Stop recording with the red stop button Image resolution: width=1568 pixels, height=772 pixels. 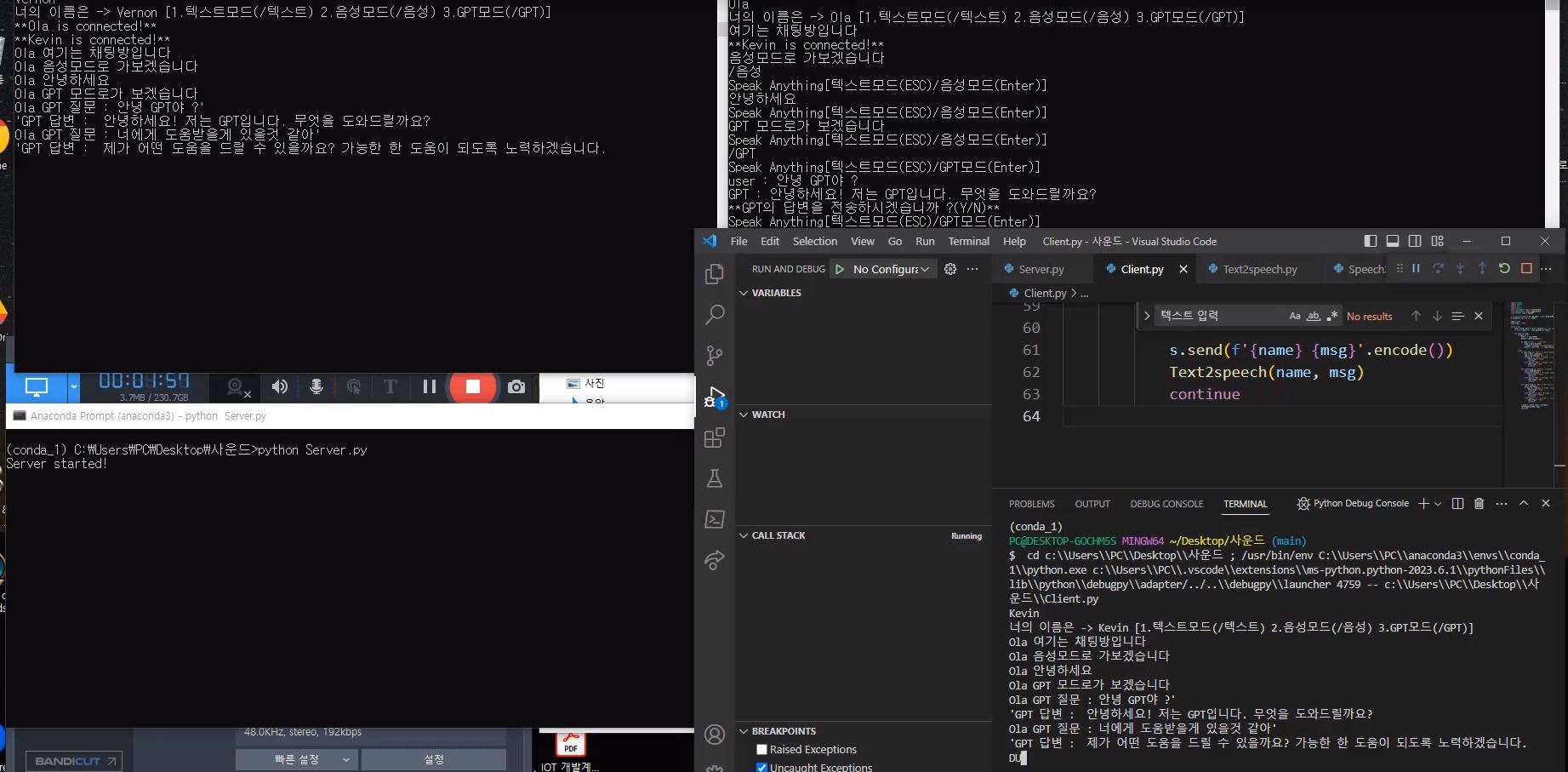tap(473, 386)
